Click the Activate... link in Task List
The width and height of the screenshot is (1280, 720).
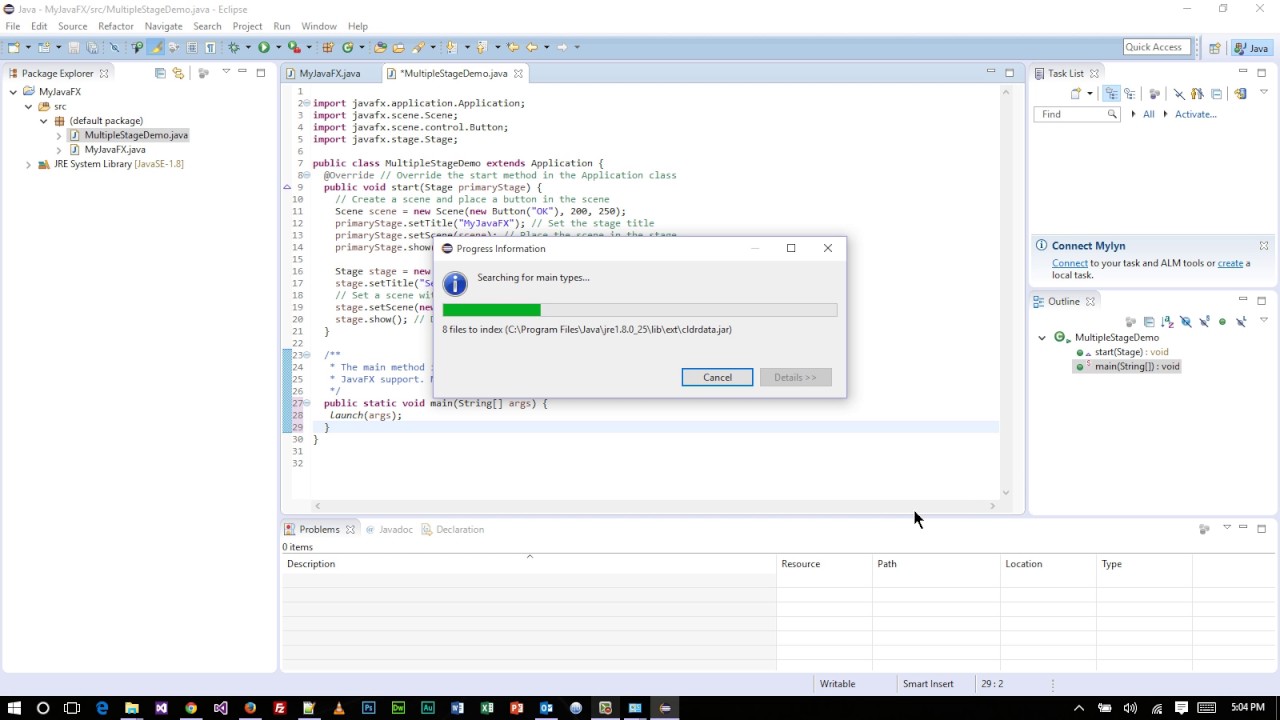point(1195,114)
